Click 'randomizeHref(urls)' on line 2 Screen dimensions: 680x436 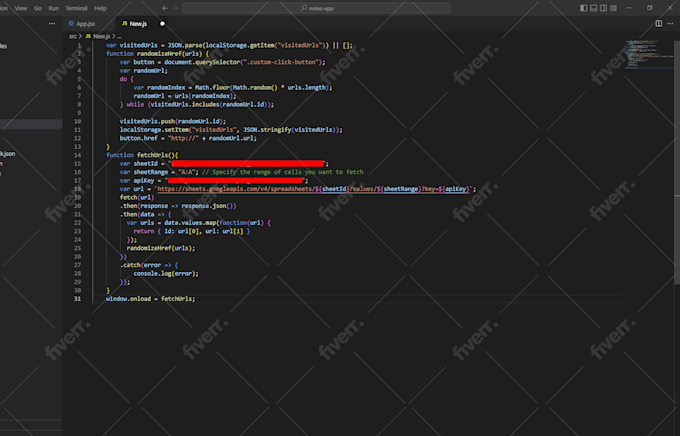[x=169, y=54]
